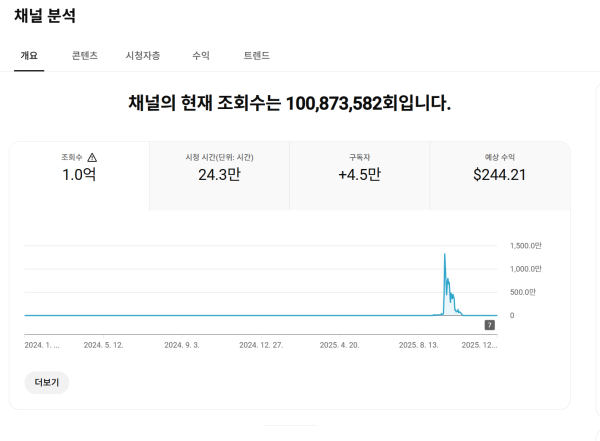Click the warning triangle icon beside 조회수
This screenshot has width=600, height=441.
point(92,157)
